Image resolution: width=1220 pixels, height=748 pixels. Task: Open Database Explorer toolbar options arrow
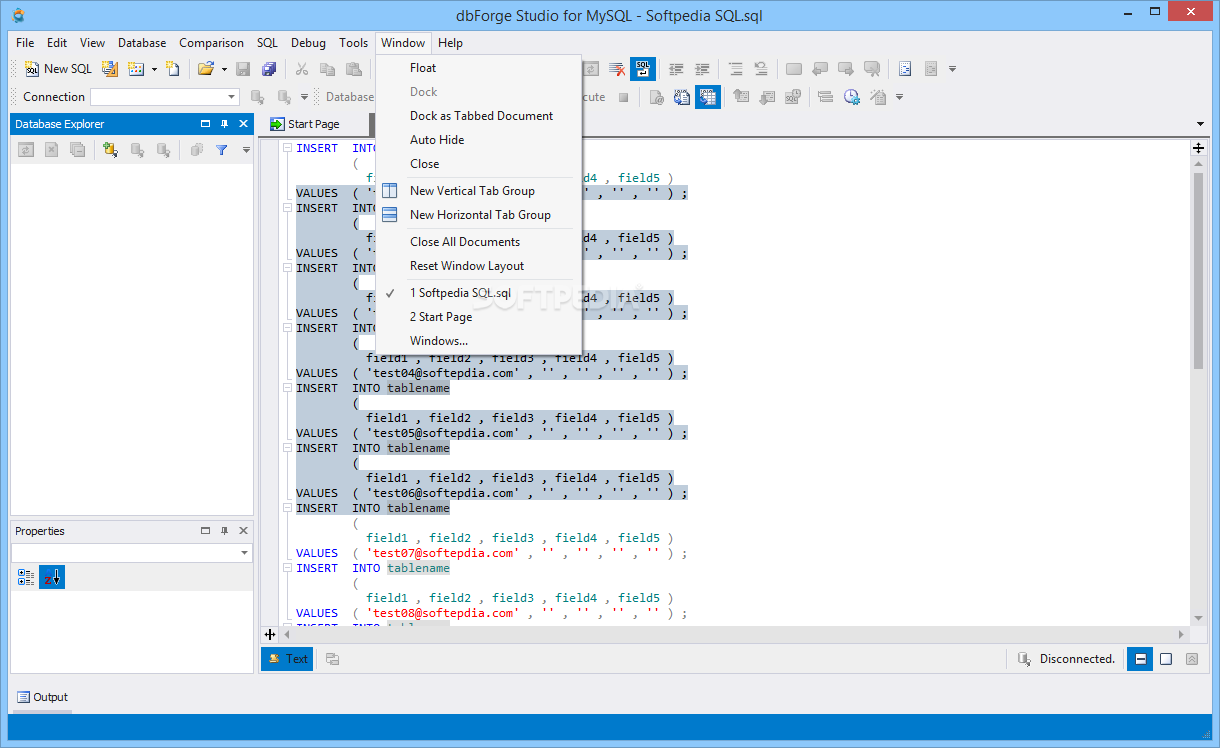point(246,150)
